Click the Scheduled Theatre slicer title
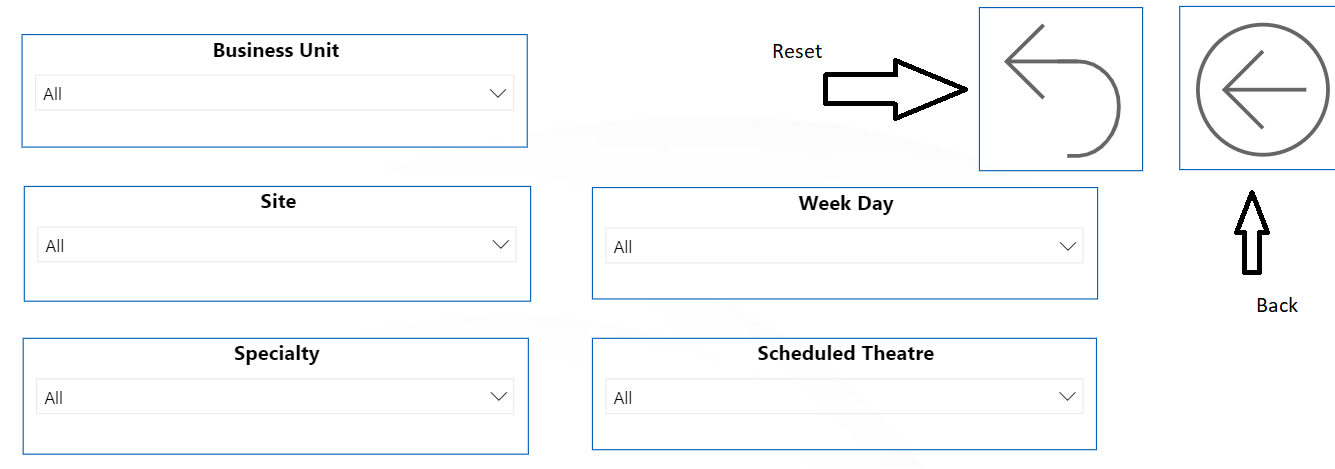 (x=845, y=353)
